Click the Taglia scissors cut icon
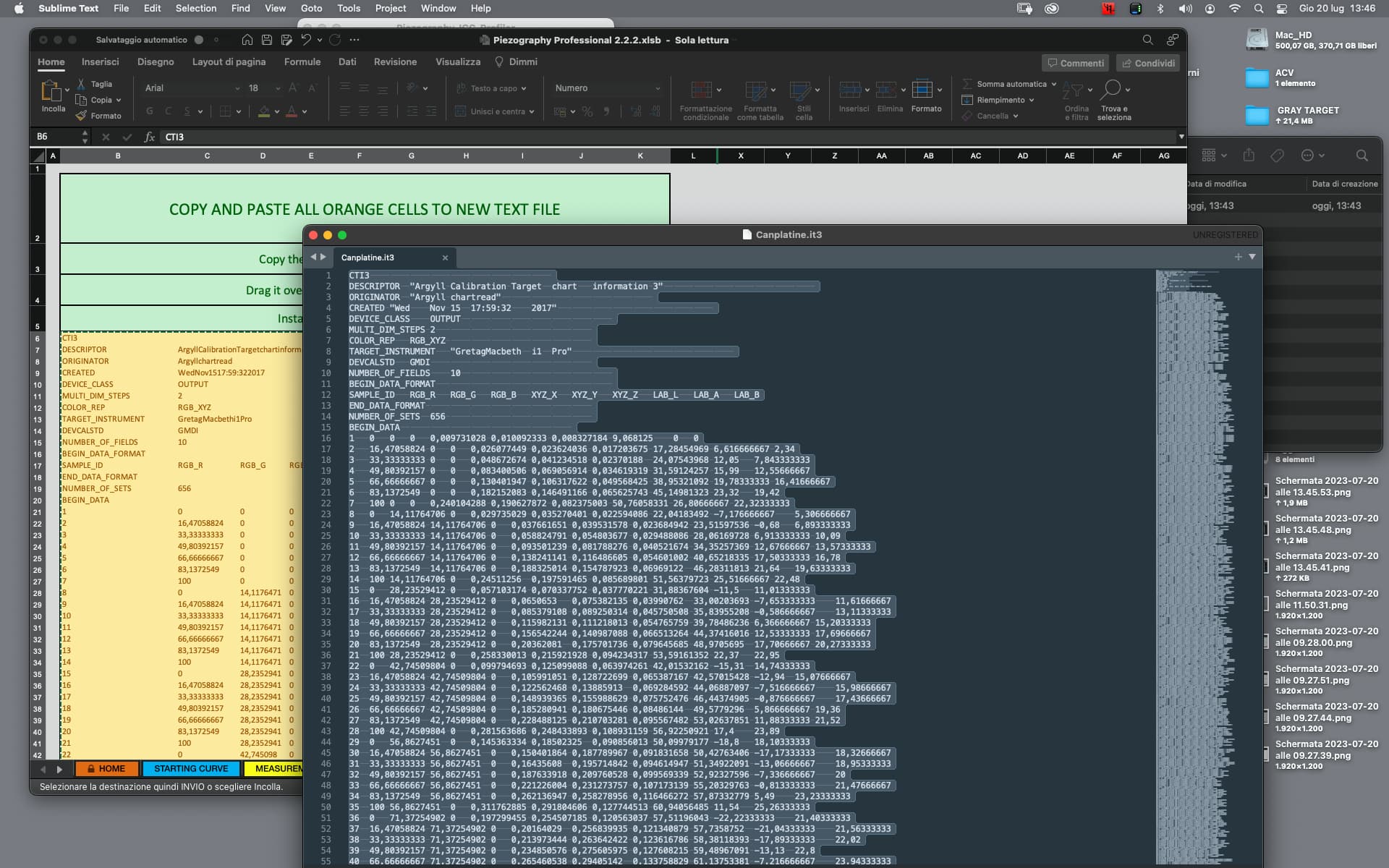 [82, 84]
